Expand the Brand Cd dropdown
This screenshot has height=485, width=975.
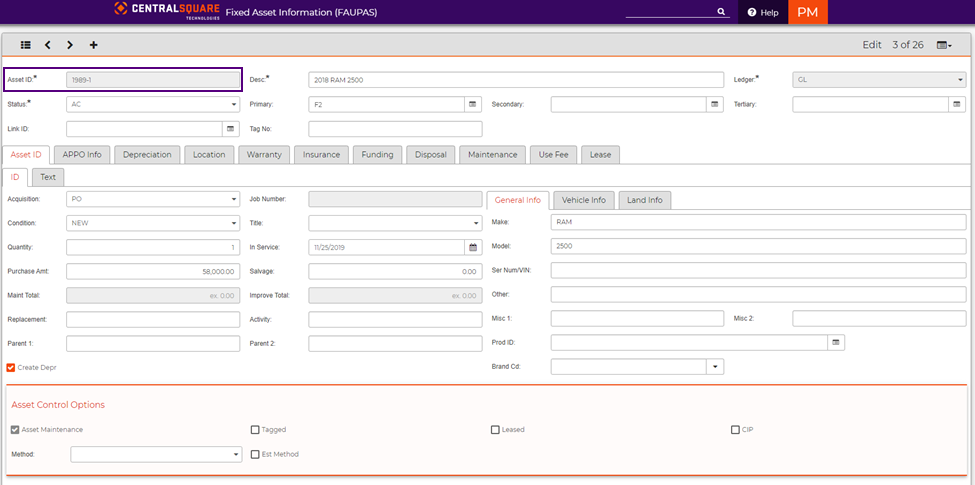pos(715,367)
